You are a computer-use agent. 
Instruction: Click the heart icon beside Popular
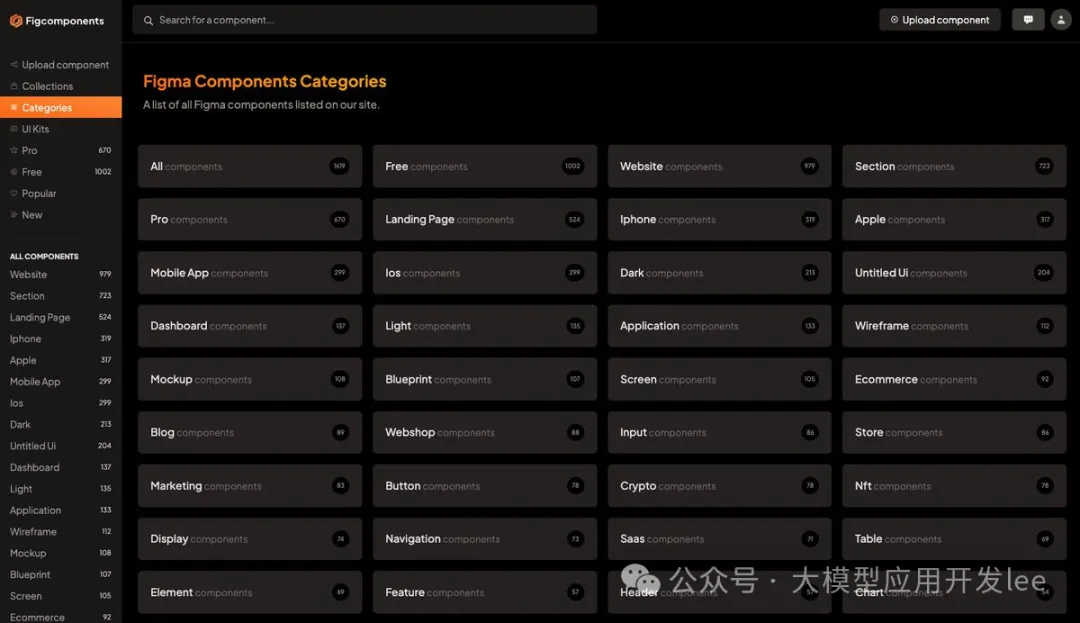click(14, 193)
